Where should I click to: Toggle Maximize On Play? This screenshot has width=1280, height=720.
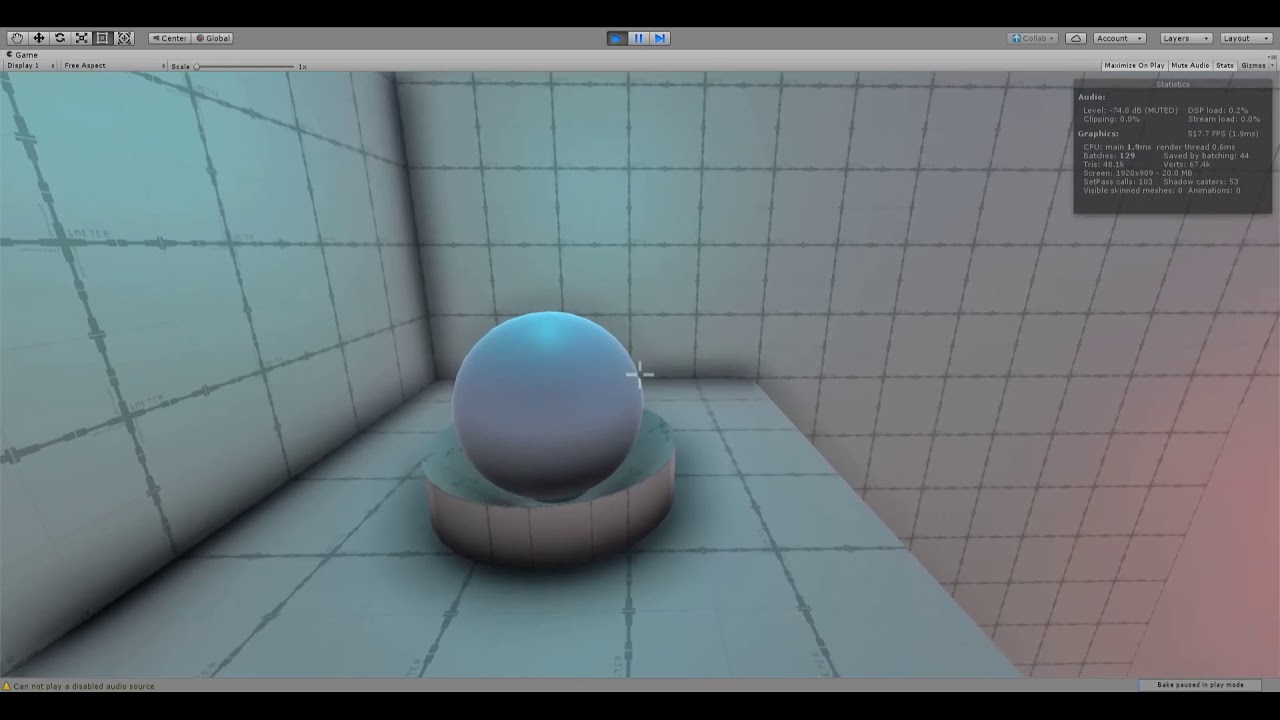click(x=1134, y=66)
